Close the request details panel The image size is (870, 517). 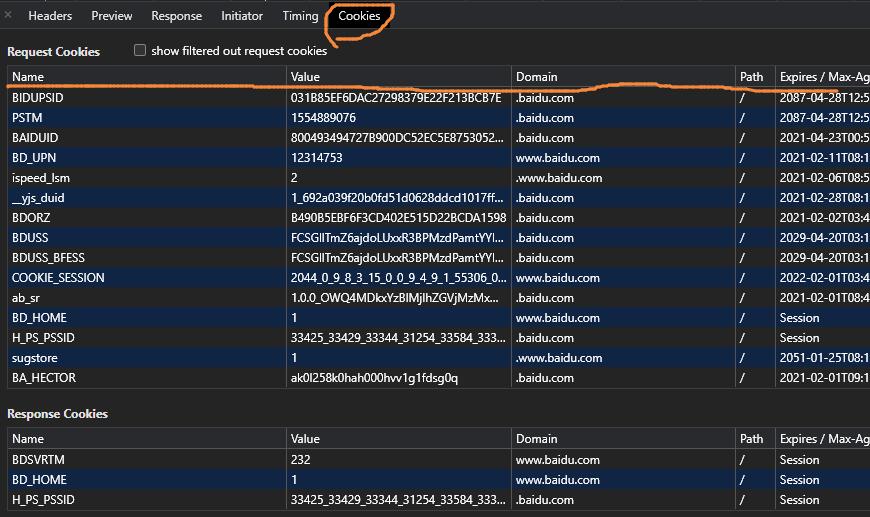(x=8, y=15)
